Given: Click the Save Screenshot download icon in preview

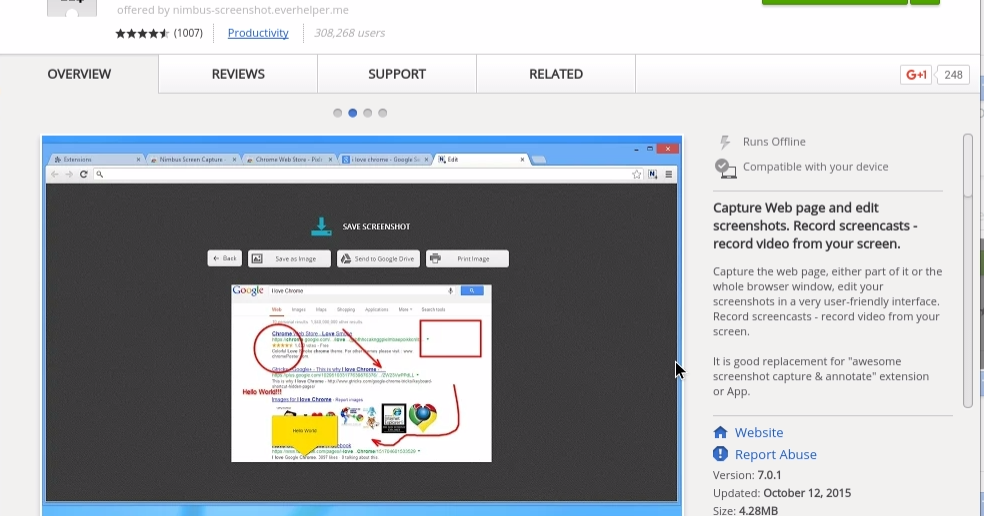Looking at the screenshot, I should tap(321, 227).
